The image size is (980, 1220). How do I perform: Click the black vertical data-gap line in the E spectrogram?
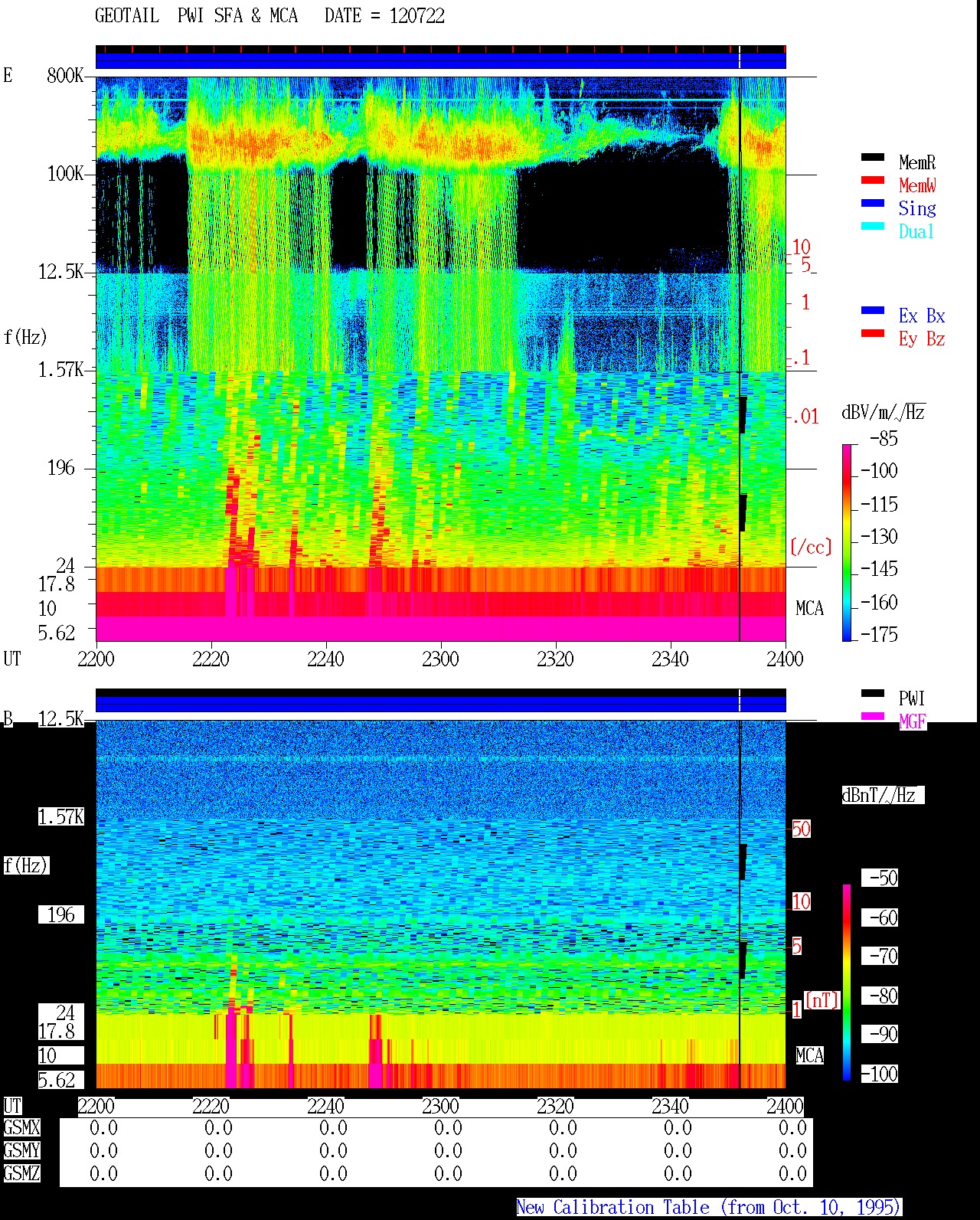tap(740, 358)
